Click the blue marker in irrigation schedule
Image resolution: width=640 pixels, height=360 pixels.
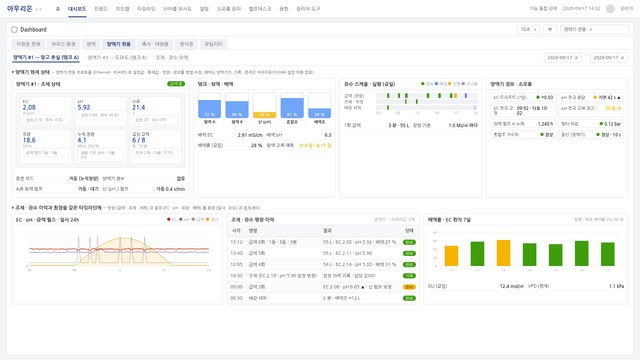[466, 96]
